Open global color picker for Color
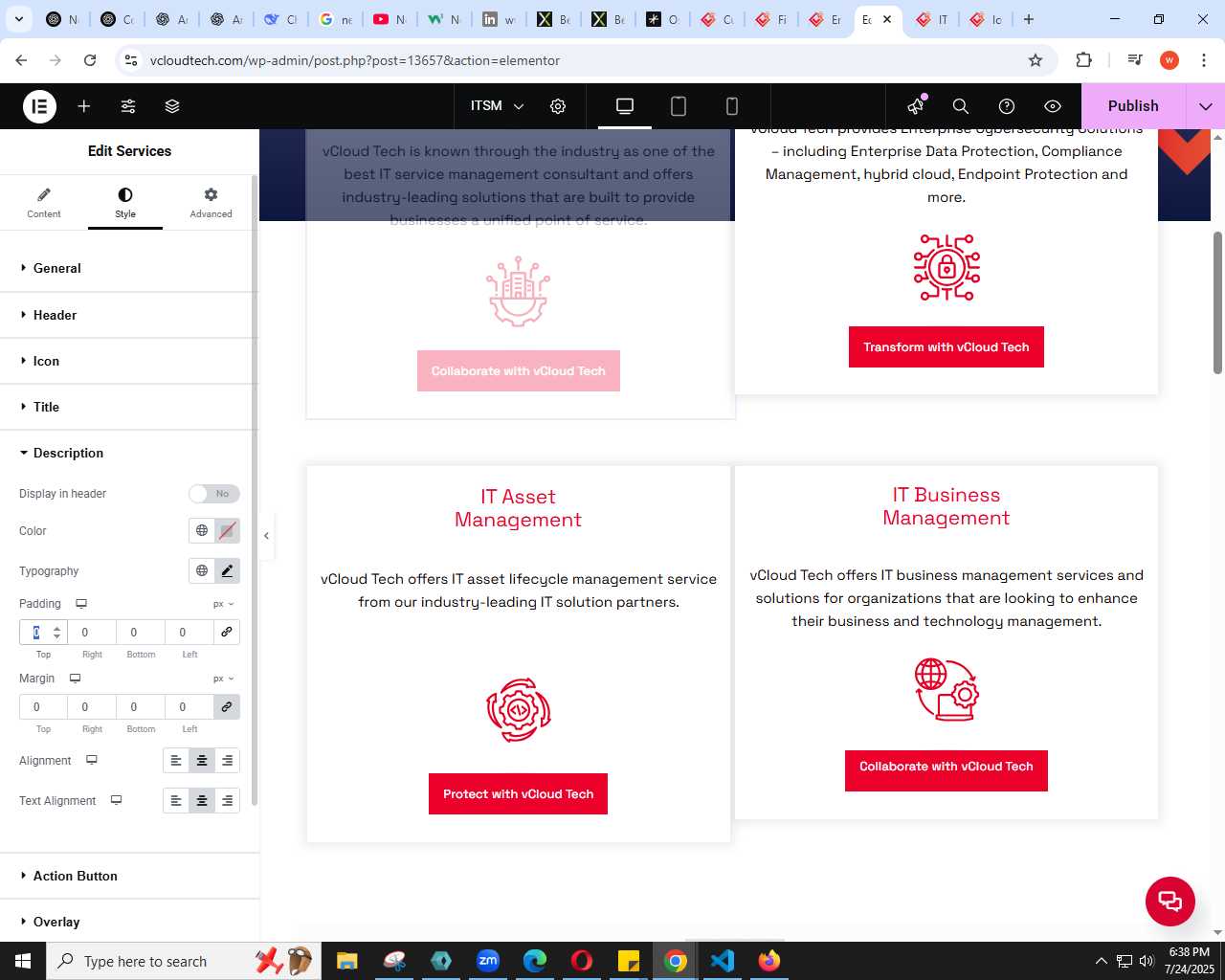This screenshot has width=1225, height=980. (x=202, y=530)
